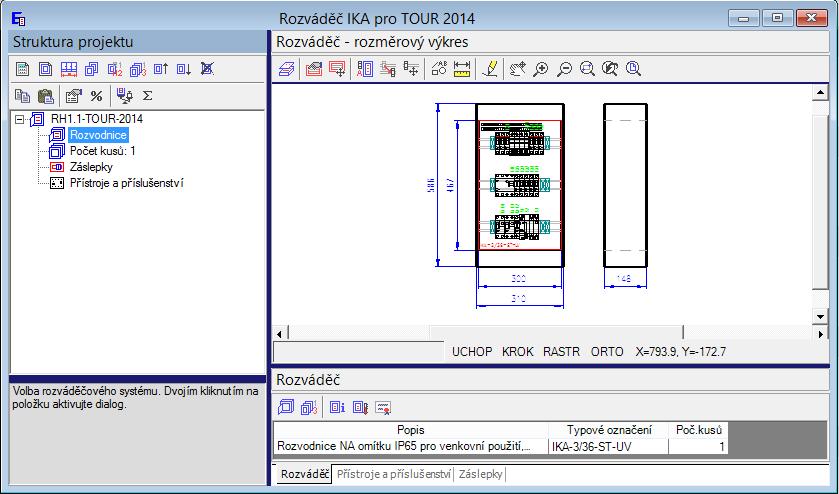Move cabinet down with the down-arrow icon
Image resolution: width=839 pixels, height=494 pixels.
coord(184,69)
